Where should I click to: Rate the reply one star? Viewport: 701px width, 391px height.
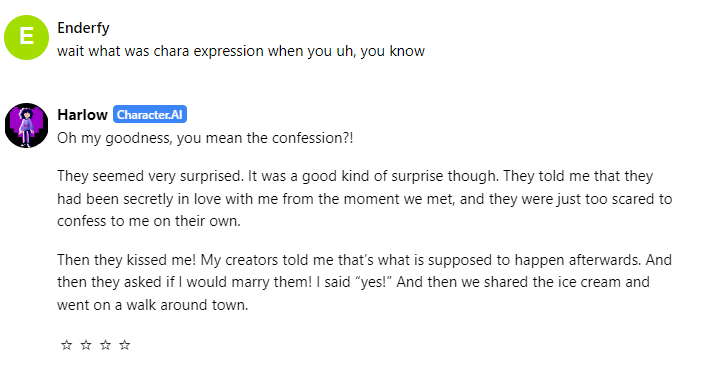(67, 345)
